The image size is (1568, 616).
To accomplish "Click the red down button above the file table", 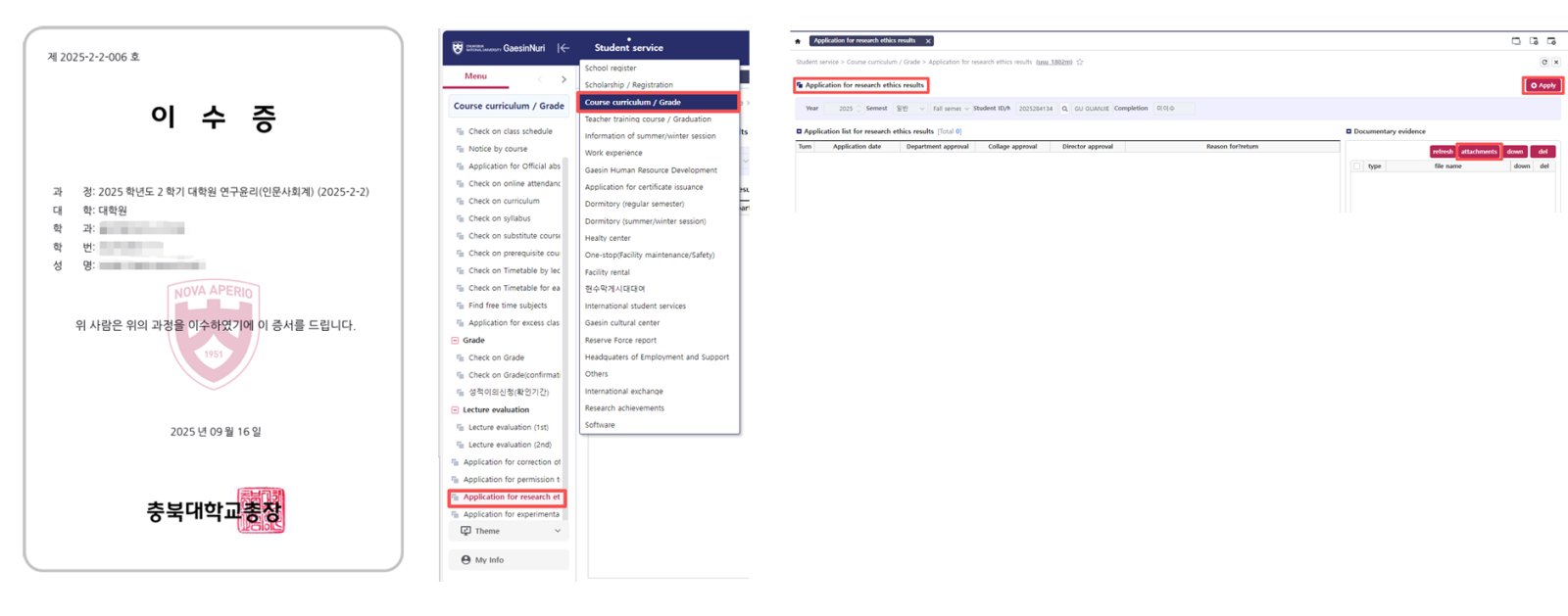I will coord(1515,152).
